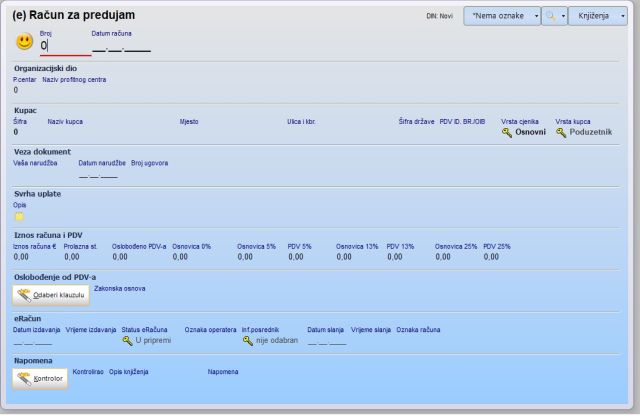The width and height of the screenshot is (640, 416).
Task: Expand the arrow next to the magnifier
Action: click(562, 16)
